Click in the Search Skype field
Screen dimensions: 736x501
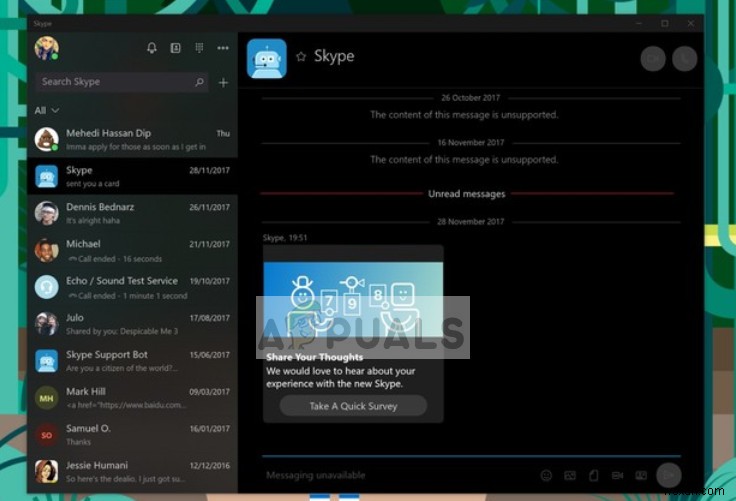pos(122,82)
